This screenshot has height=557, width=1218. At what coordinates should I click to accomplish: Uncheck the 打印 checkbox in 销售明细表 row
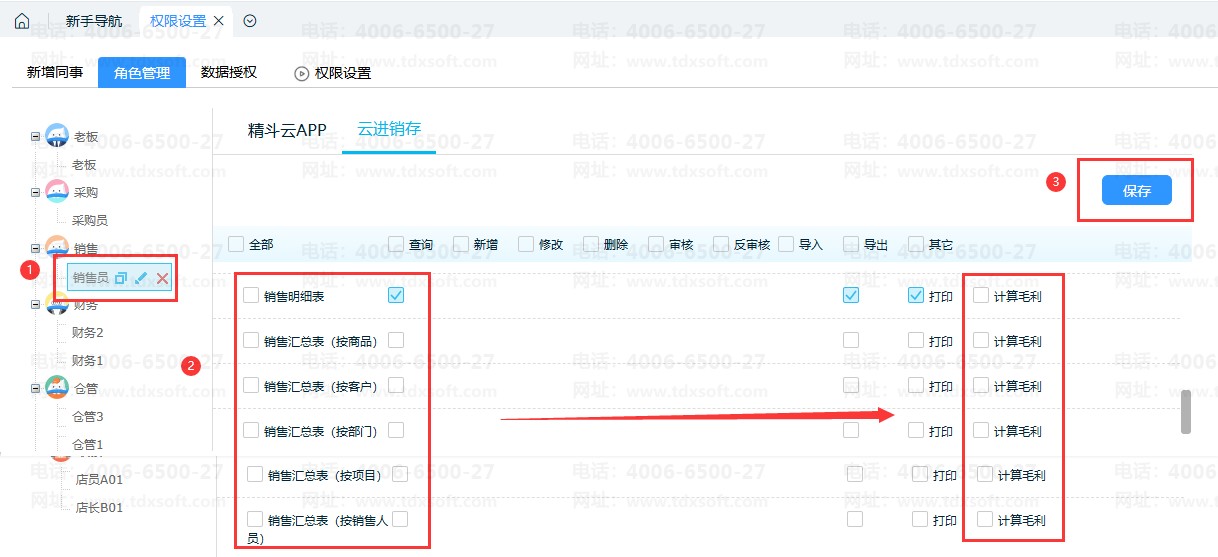coord(916,295)
